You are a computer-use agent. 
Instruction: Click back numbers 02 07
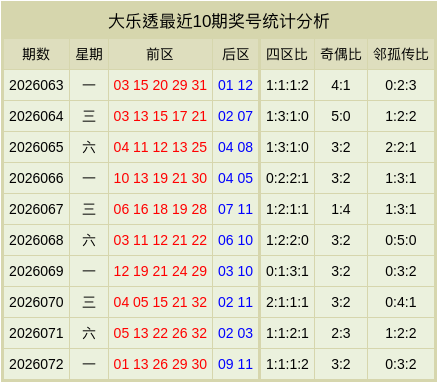click(235, 116)
